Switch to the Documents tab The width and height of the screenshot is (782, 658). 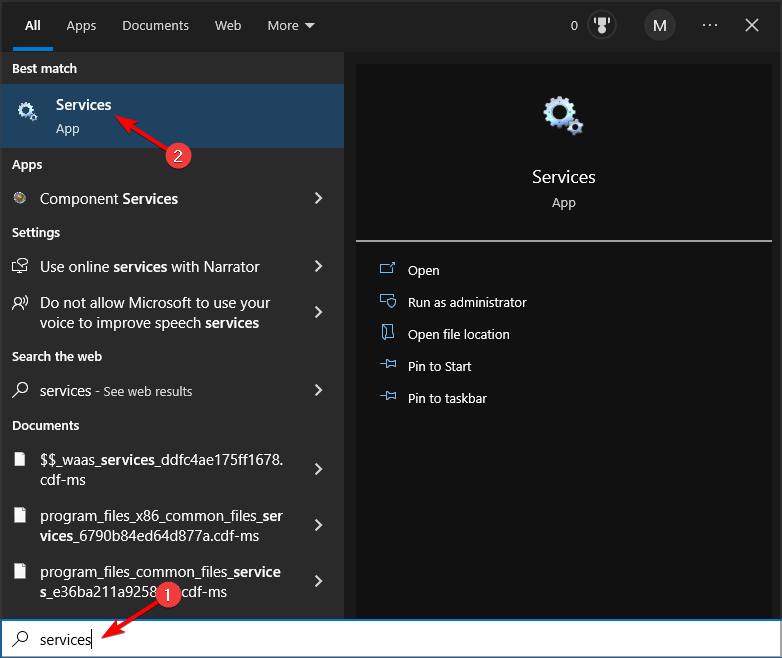click(x=156, y=25)
